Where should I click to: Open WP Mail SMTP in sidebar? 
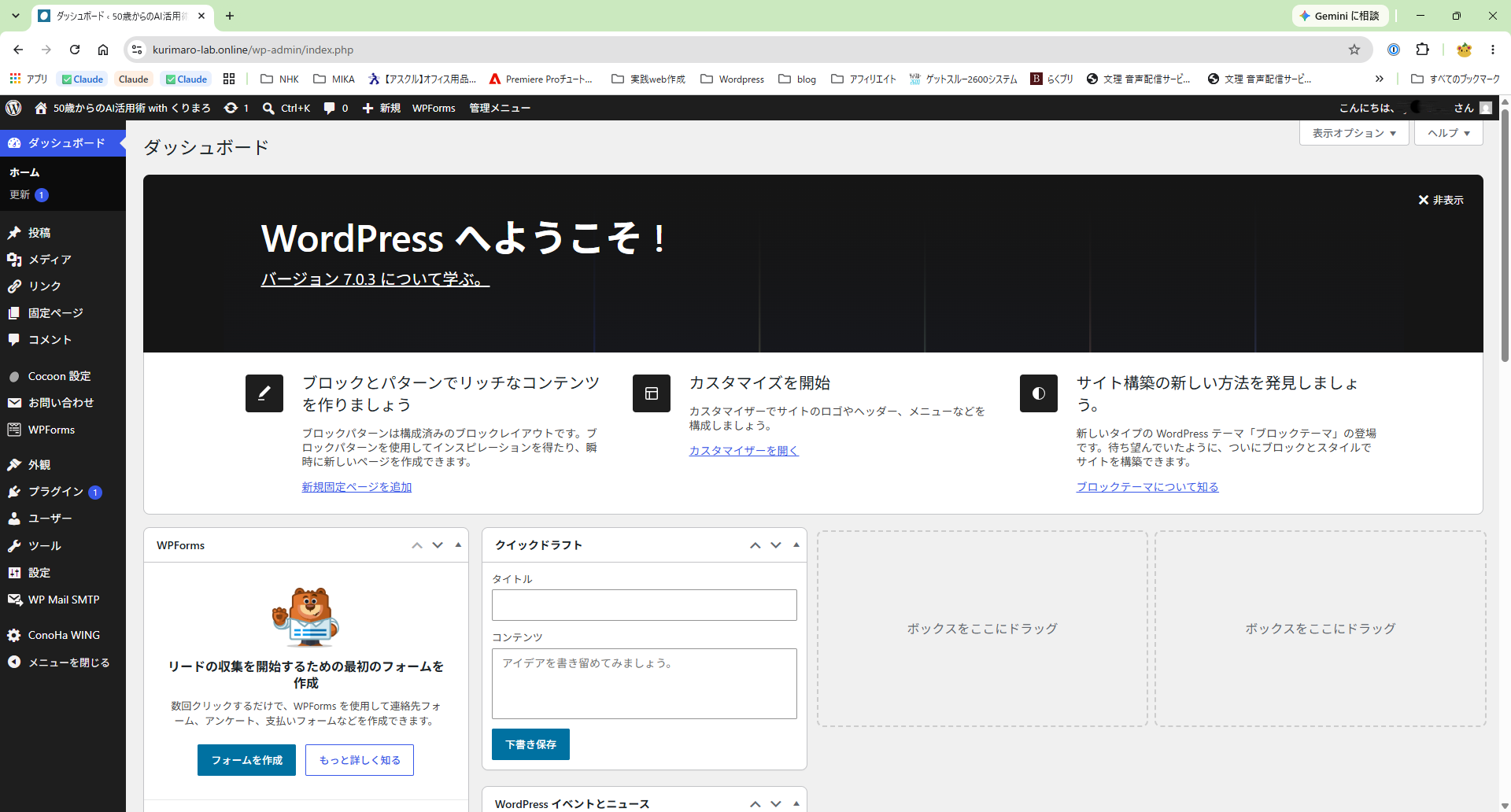tap(63, 600)
